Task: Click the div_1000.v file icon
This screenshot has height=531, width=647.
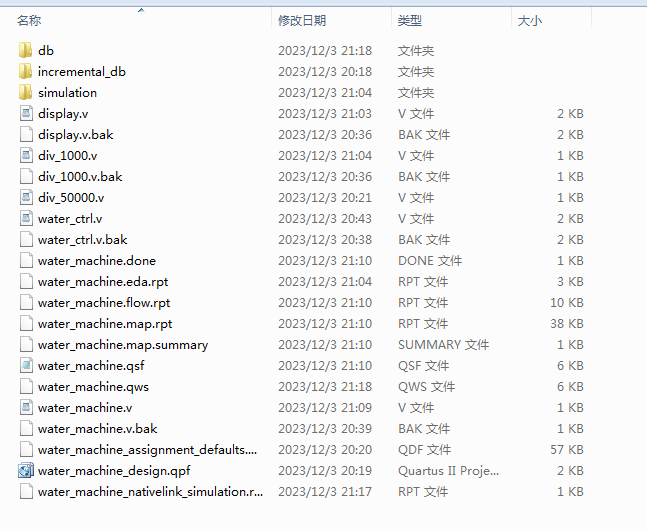Action: [26, 156]
